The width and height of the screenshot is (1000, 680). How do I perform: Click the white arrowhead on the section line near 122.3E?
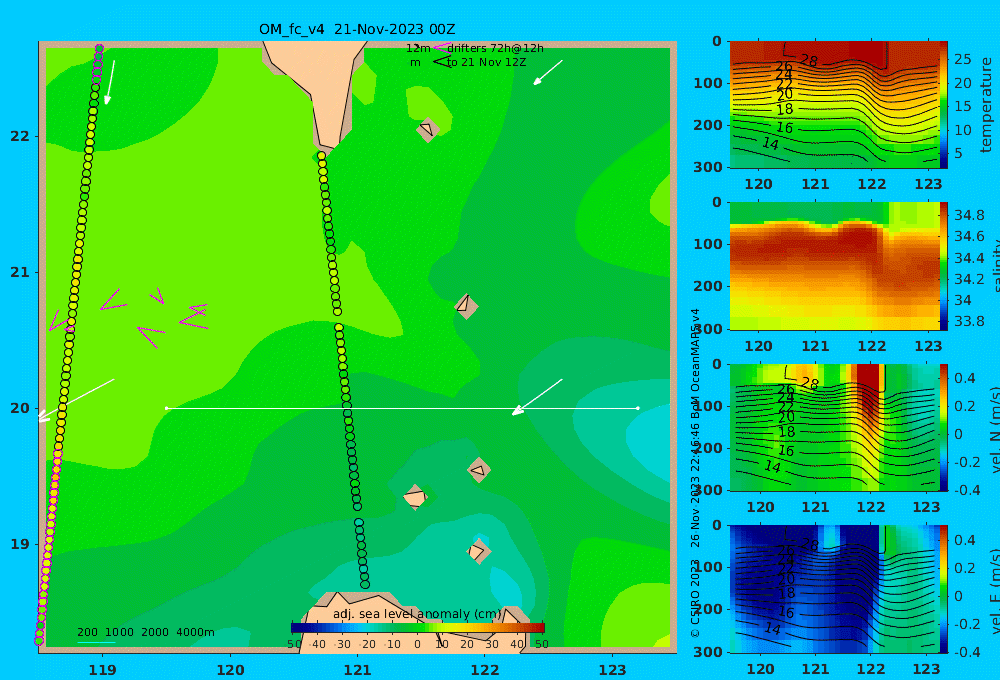point(518,410)
